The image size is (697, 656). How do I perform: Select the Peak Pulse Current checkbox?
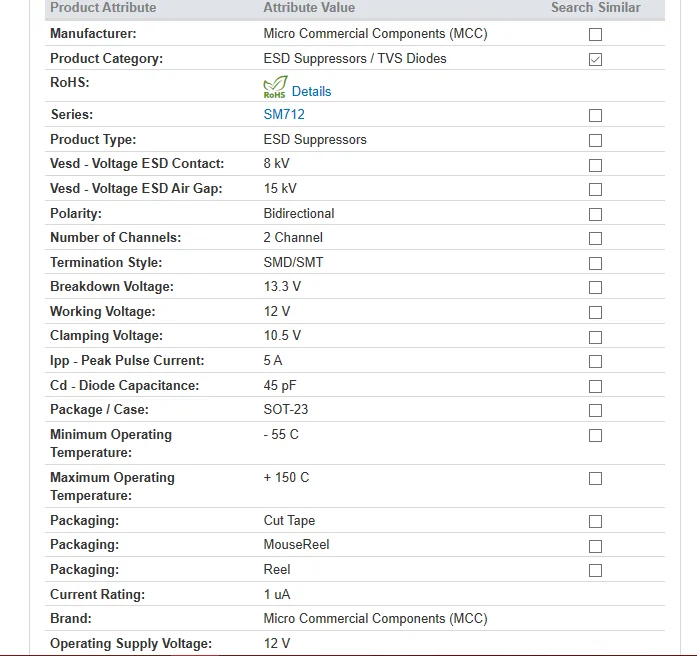pyautogui.click(x=595, y=361)
